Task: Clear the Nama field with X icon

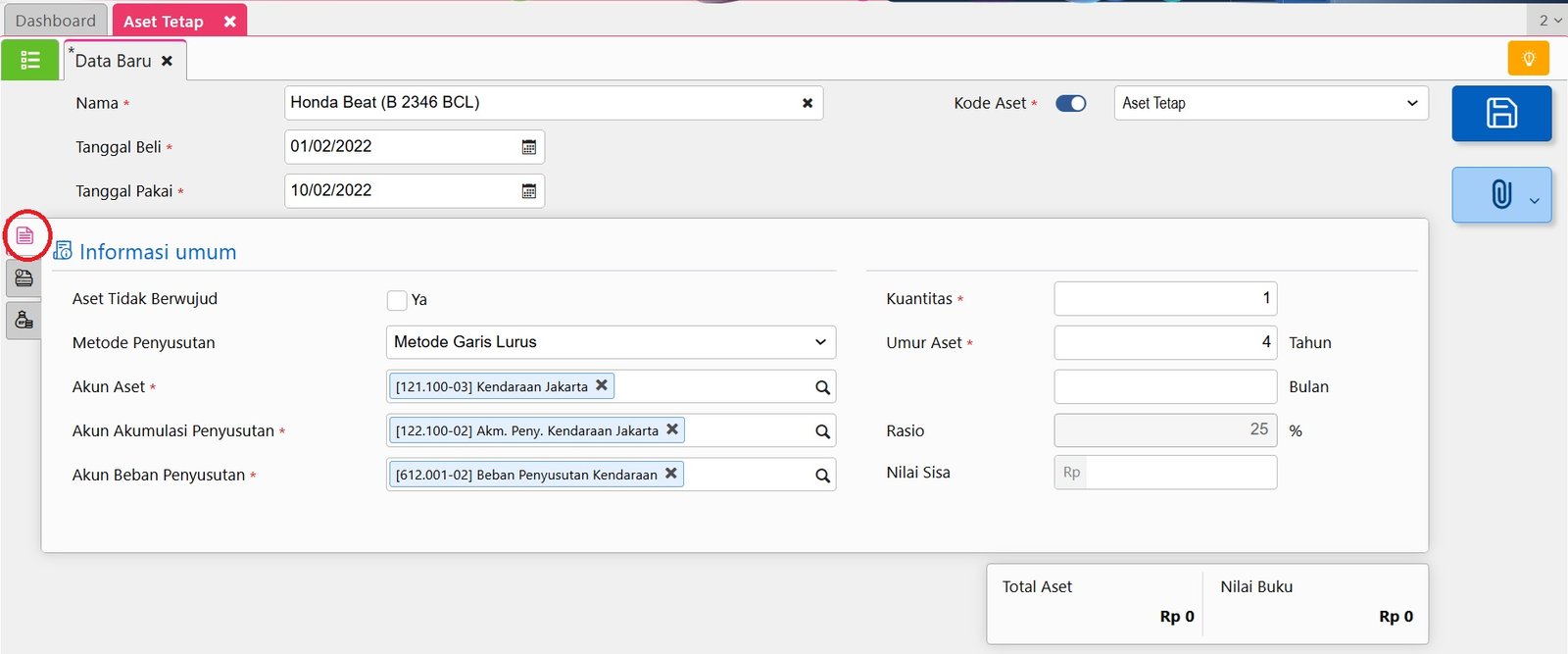Action: point(808,103)
